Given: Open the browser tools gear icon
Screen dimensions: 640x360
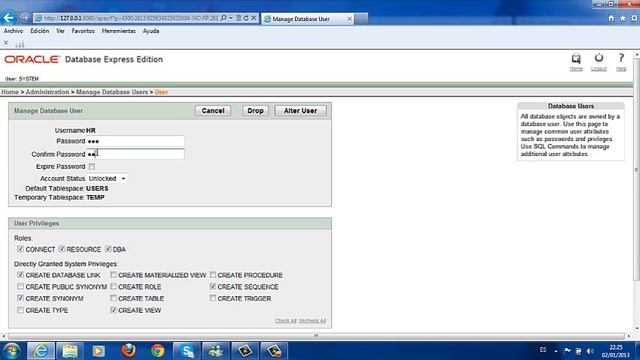Looking at the screenshot, I should (x=634, y=18).
